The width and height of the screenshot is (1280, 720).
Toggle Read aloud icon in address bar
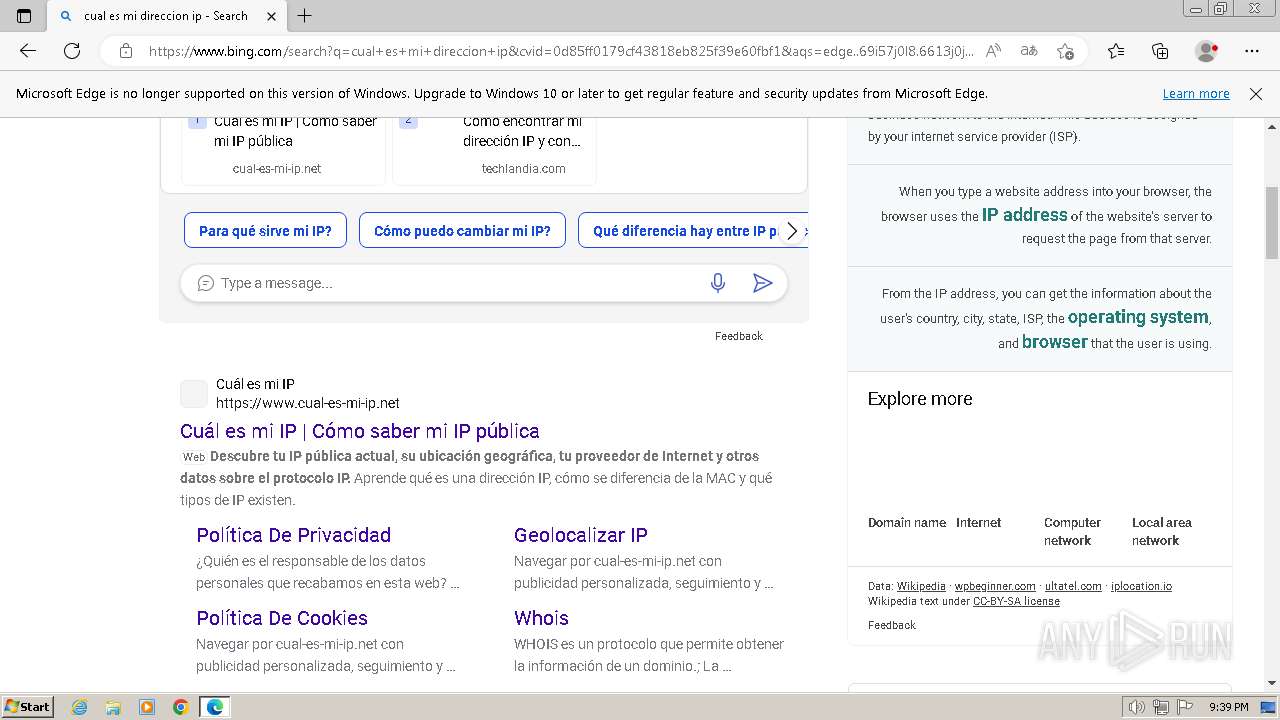[x=993, y=51]
